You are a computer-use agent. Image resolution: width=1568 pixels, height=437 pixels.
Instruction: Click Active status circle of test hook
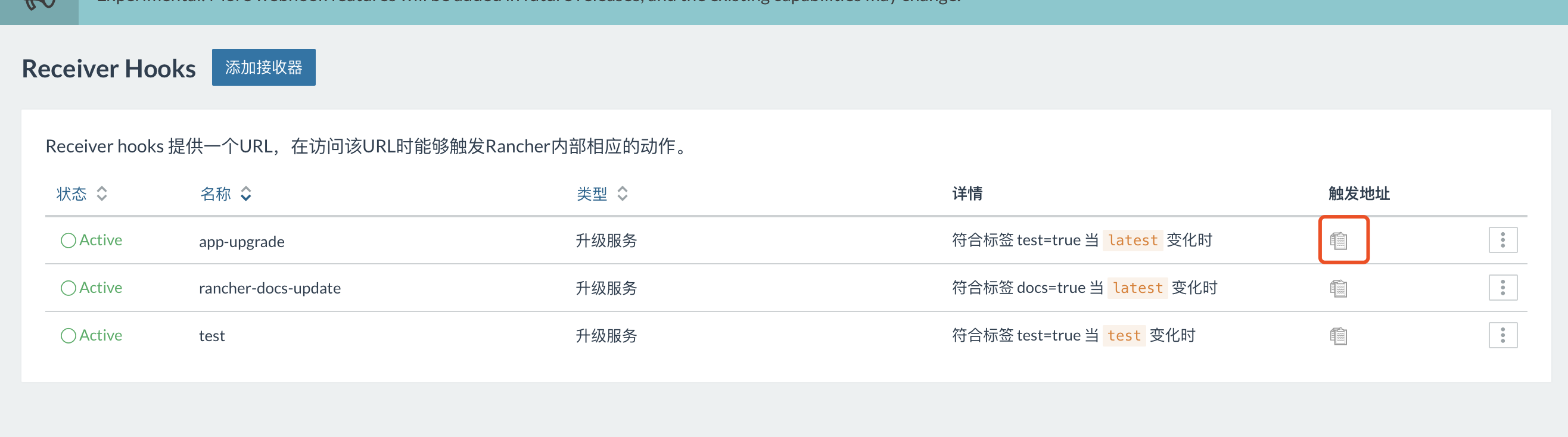tap(68, 335)
